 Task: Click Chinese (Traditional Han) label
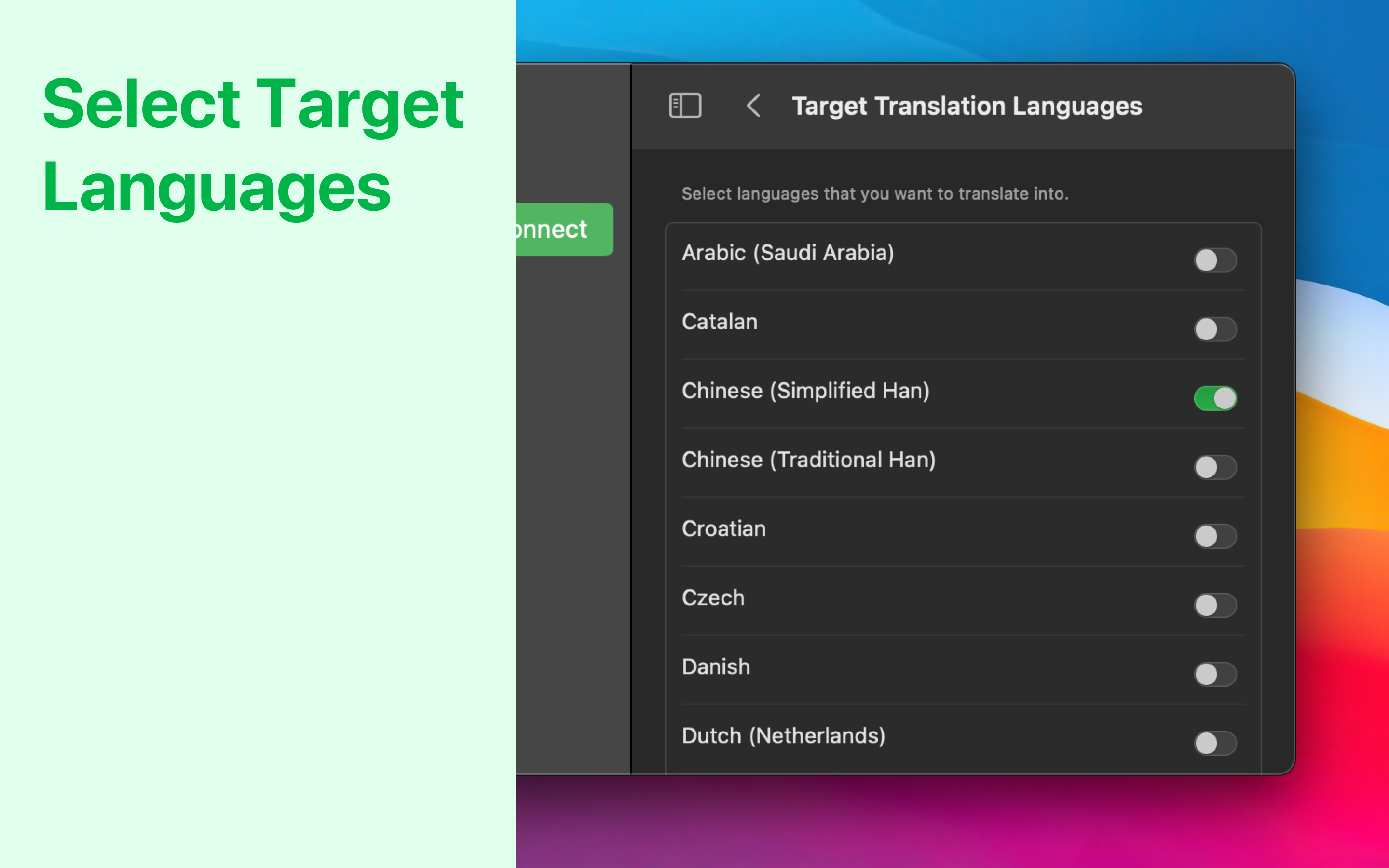pos(808,460)
